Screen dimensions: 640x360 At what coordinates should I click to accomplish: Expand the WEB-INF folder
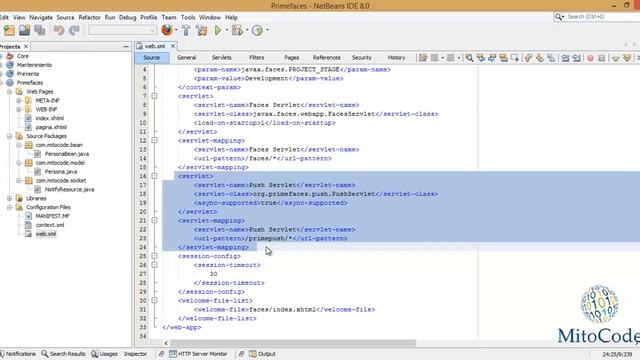18,109
